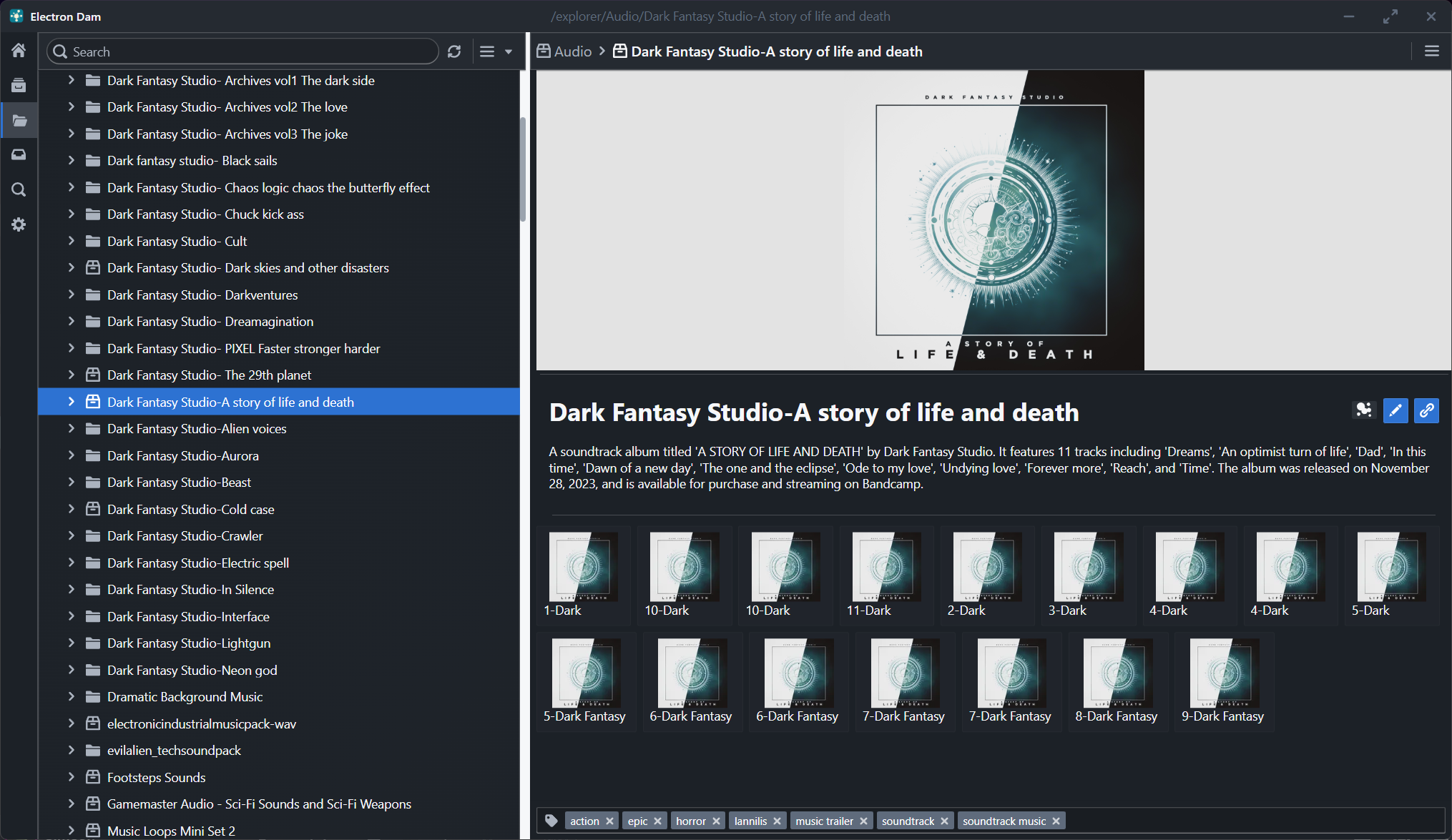1452x840 pixels.
Task: Select Dark Fantasy Studio-Cold case item
Action: 190,509
